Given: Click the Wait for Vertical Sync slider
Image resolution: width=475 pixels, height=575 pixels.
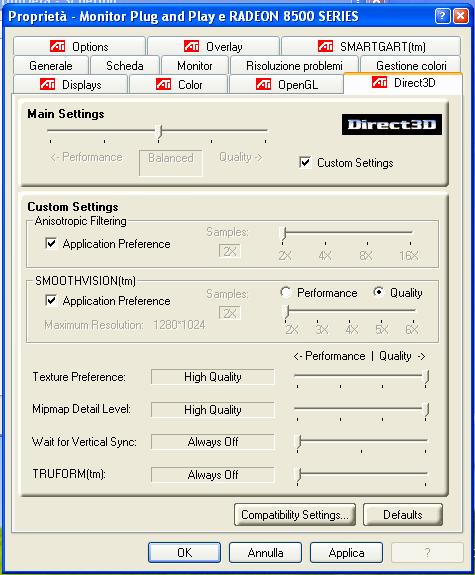Looking at the screenshot, I should pyautogui.click(x=362, y=442).
